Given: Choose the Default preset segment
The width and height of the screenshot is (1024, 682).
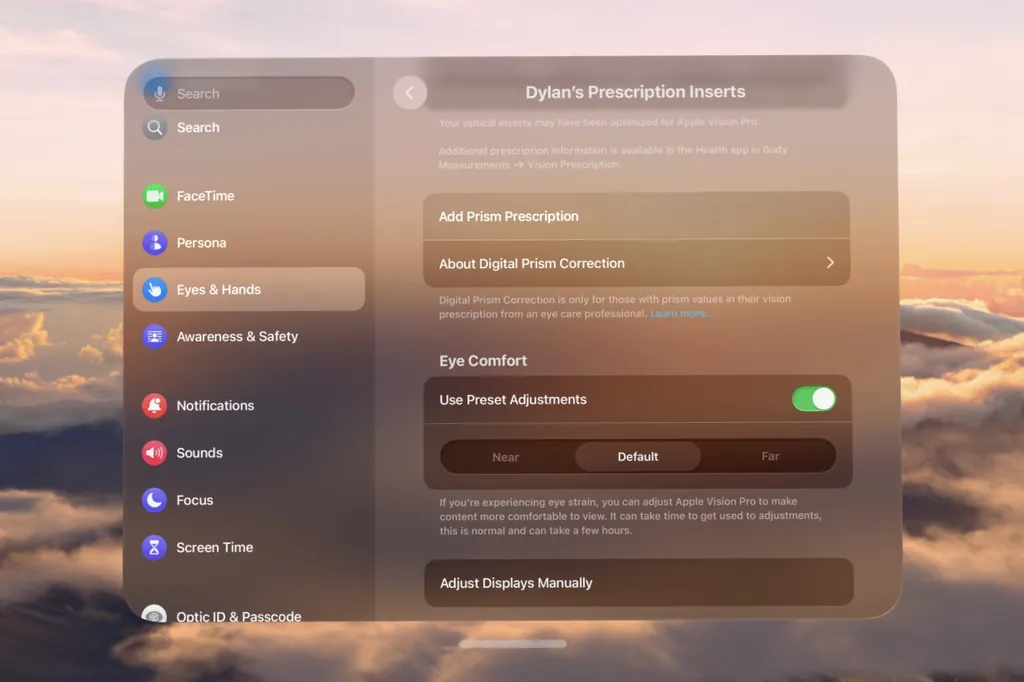Looking at the screenshot, I should [x=638, y=457].
